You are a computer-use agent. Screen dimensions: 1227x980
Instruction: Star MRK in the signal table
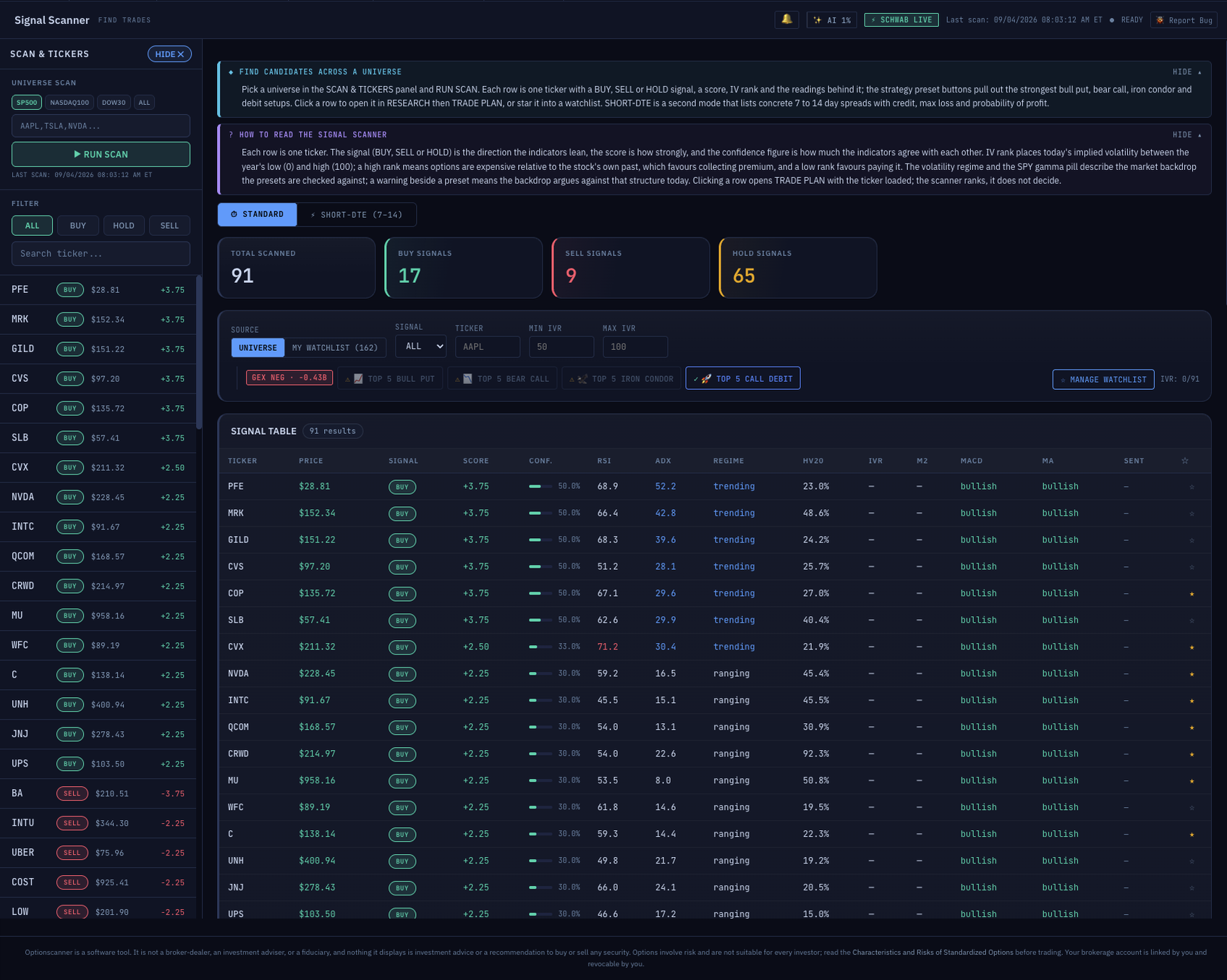(1192, 514)
